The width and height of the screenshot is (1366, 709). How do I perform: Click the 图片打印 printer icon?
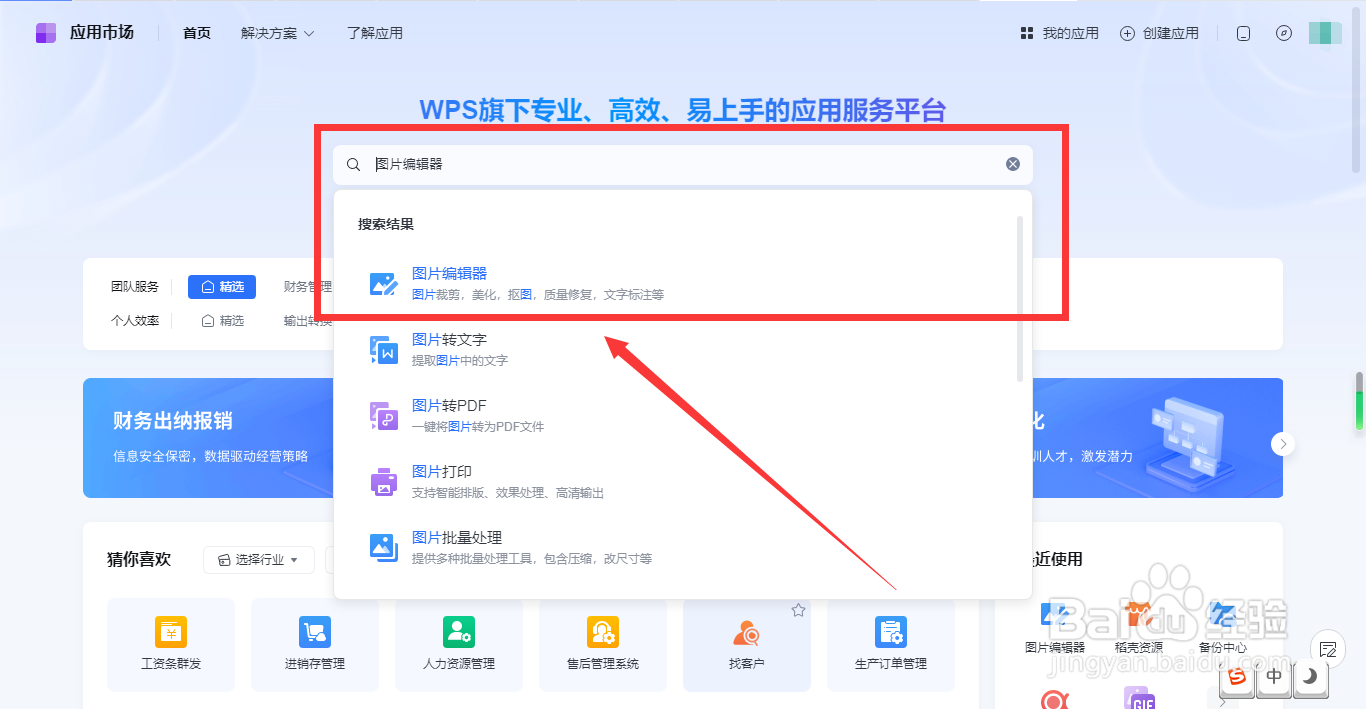coord(384,482)
